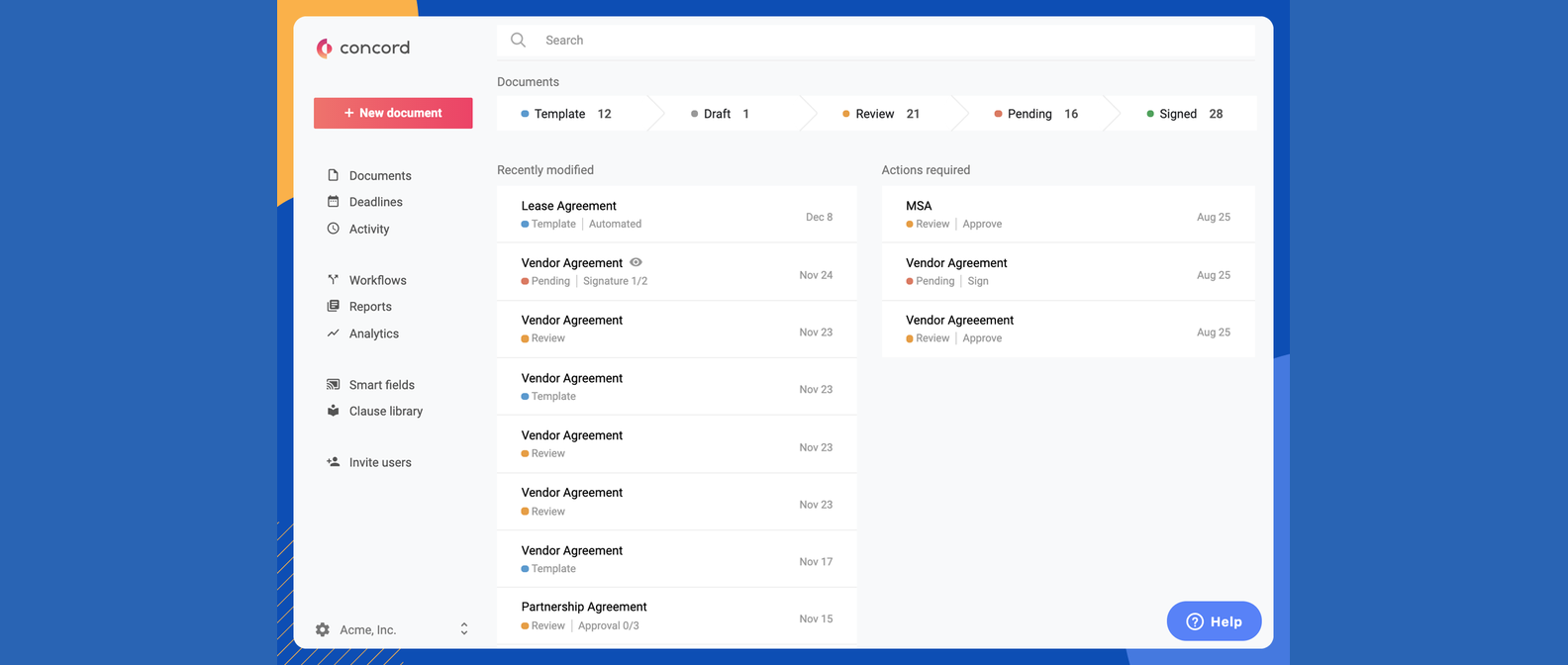Filter documents by Review stage
The image size is (1568, 665).
pyautogui.click(x=881, y=114)
